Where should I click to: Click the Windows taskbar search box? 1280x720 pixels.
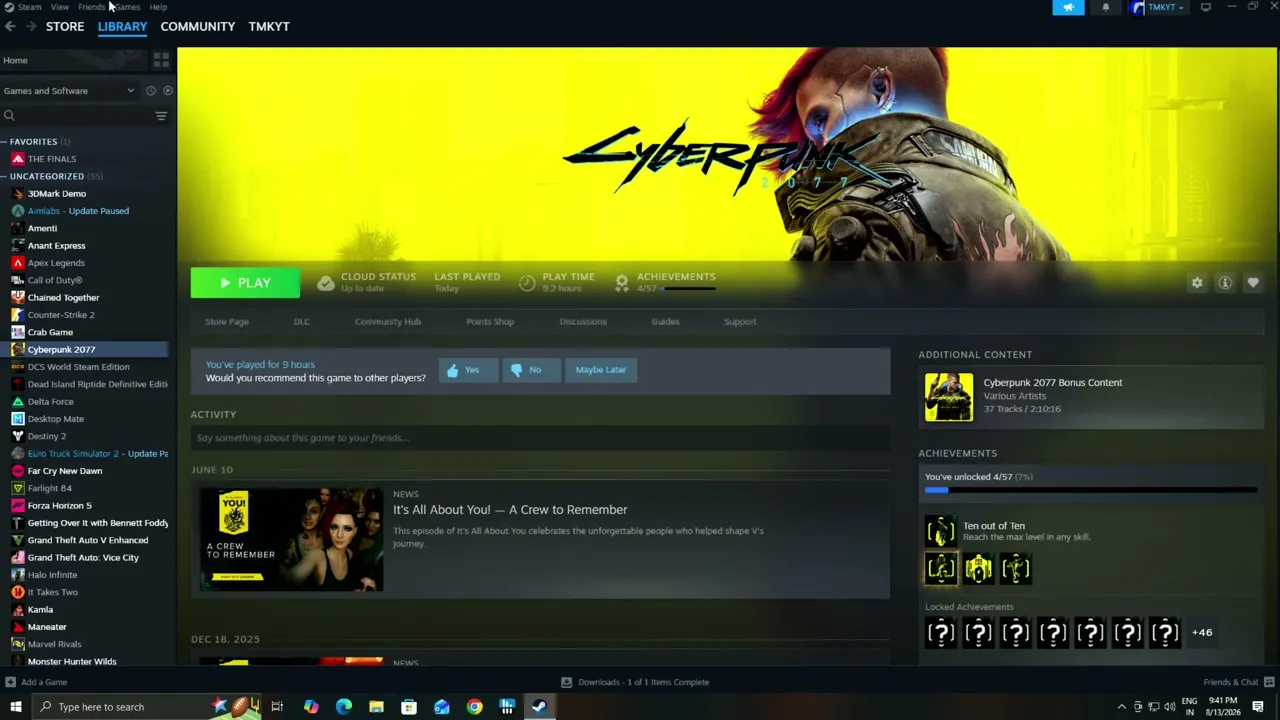point(147,707)
